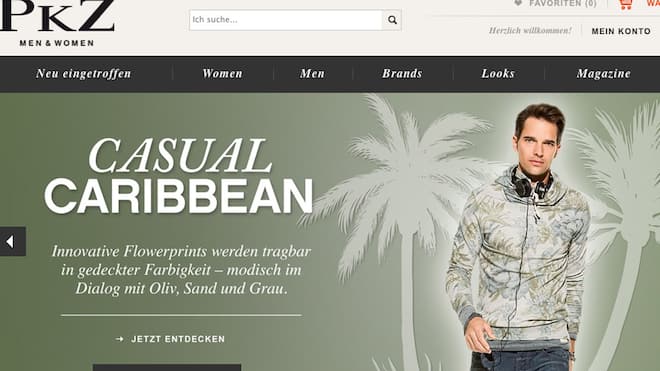Image resolution: width=660 pixels, height=371 pixels.
Task: Click the search magnifier icon
Action: pos(392,20)
